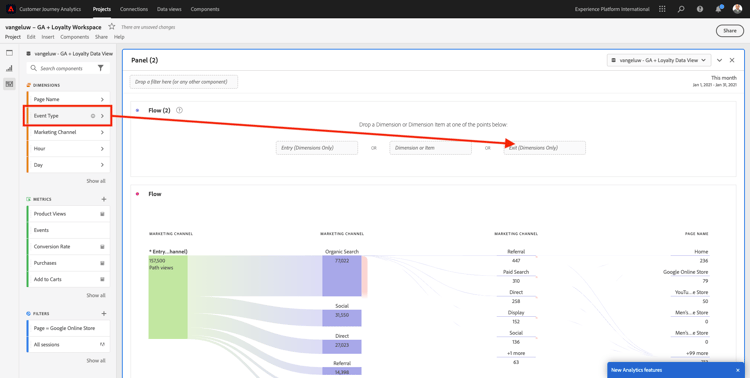Open the Visualizations rail icon
Image resolution: width=750 pixels, height=378 pixels.
tap(10, 68)
